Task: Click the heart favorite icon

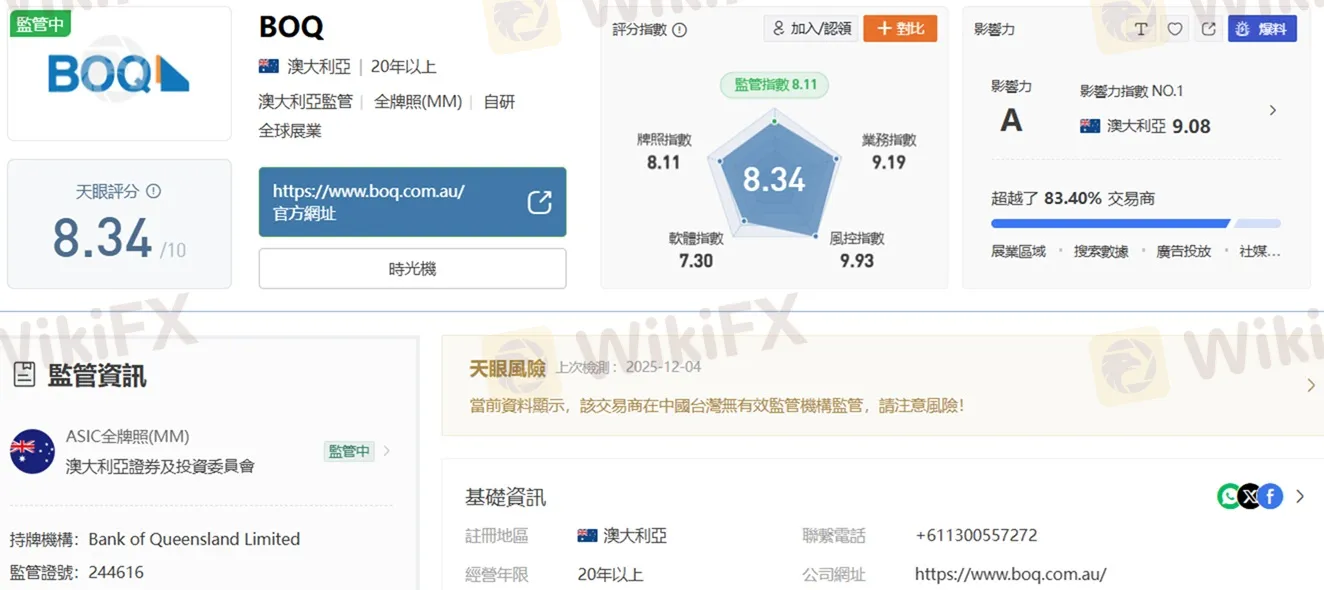Action: 1173,29
